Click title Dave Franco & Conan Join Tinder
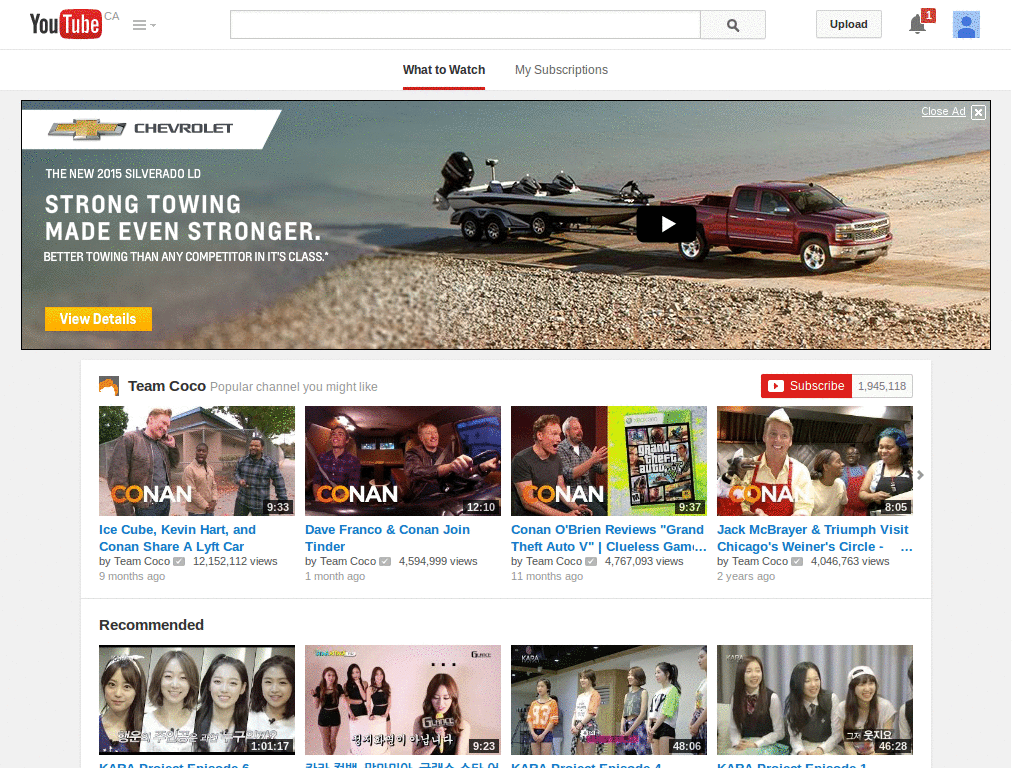Screen dimensions: 1024x768 coord(387,538)
